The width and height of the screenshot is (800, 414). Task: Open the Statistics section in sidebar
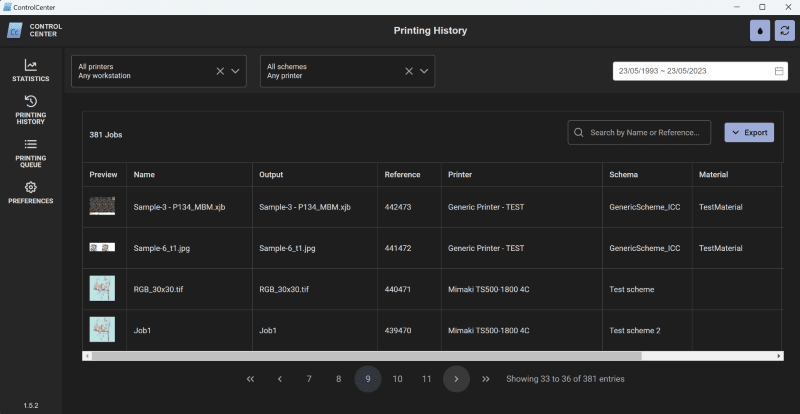(30, 70)
